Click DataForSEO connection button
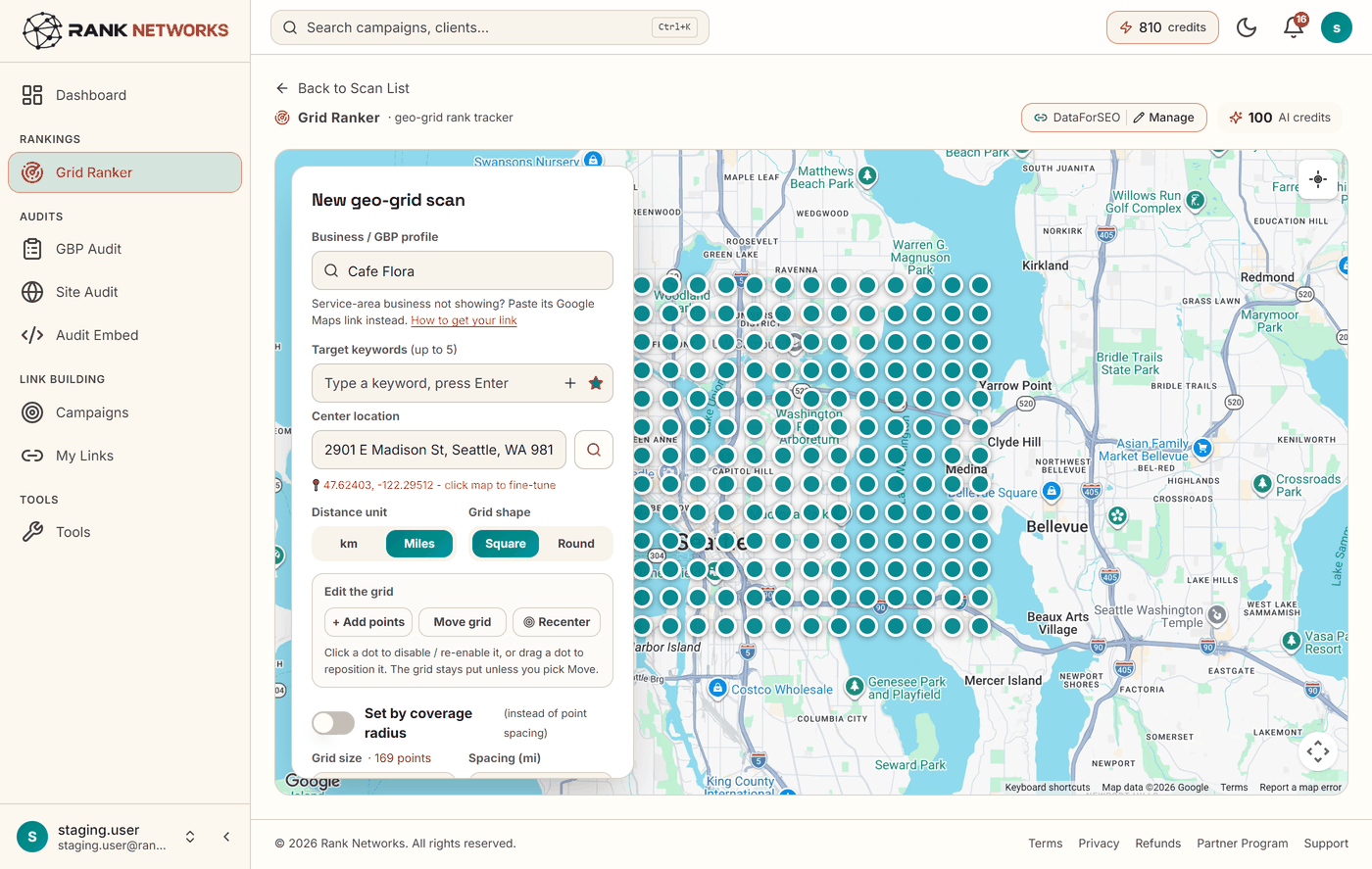1372x869 pixels. [x=1076, y=118]
